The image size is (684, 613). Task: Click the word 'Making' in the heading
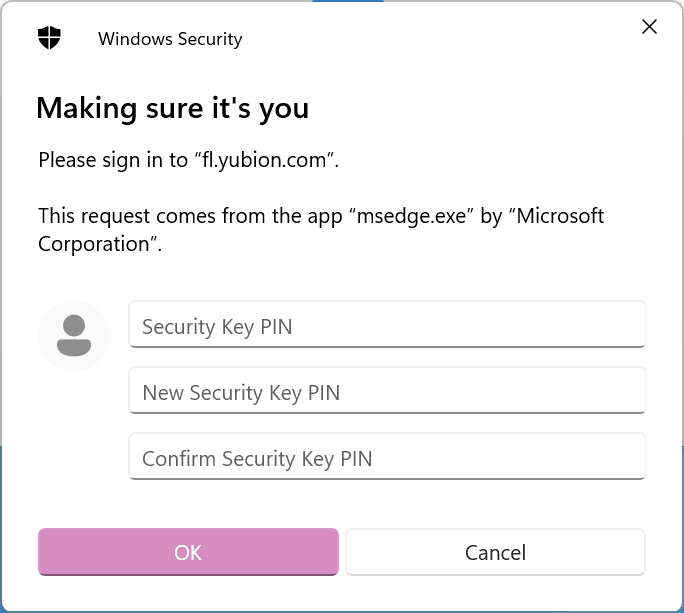[x=86, y=109]
